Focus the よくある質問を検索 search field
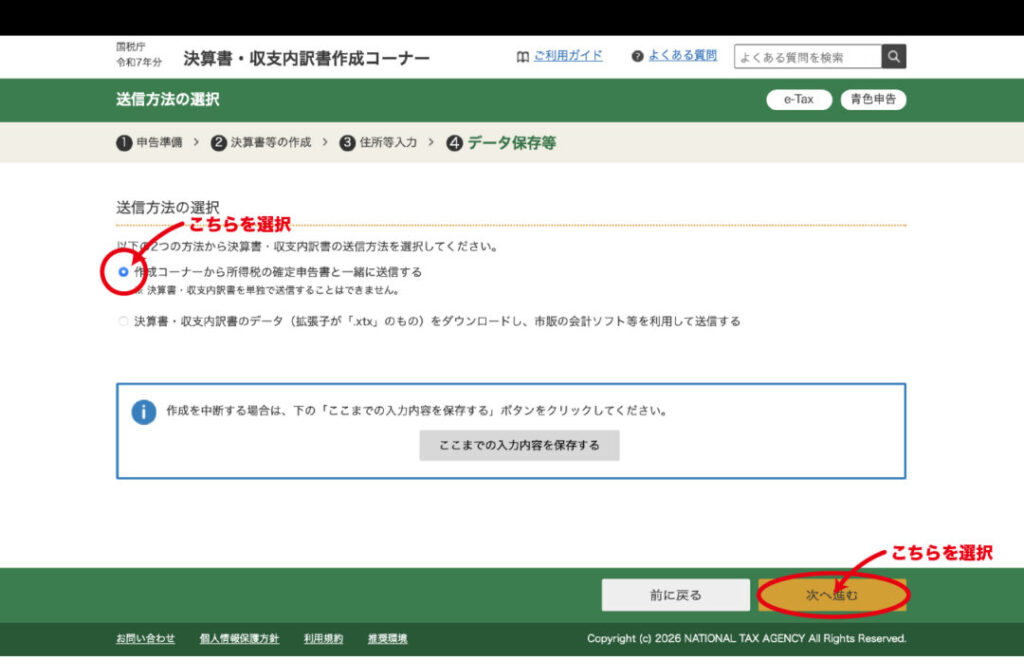This screenshot has height=660, width=1024. pos(808,57)
